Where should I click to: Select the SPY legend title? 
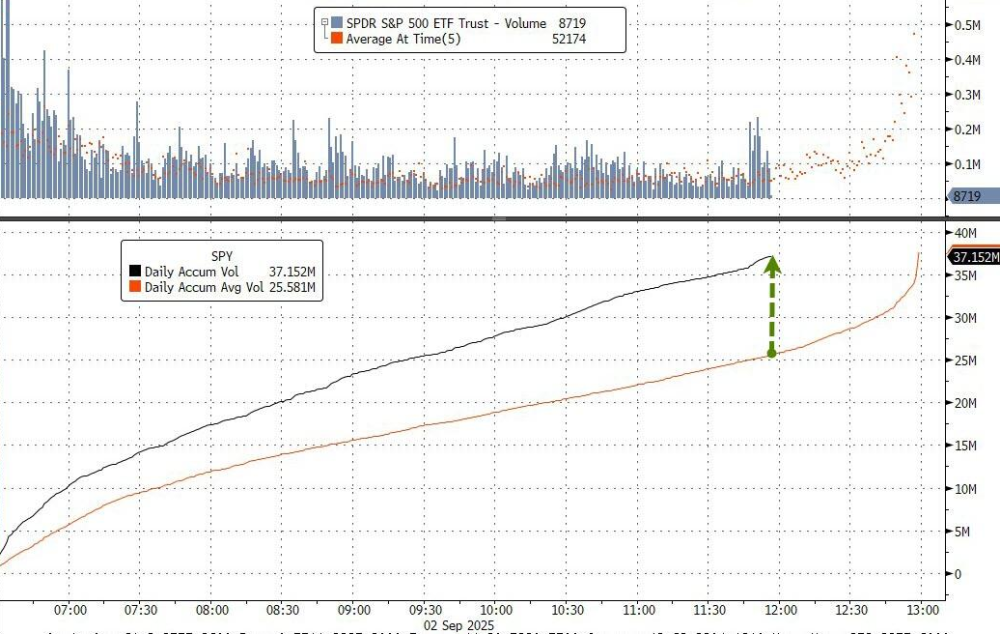pos(222,255)
